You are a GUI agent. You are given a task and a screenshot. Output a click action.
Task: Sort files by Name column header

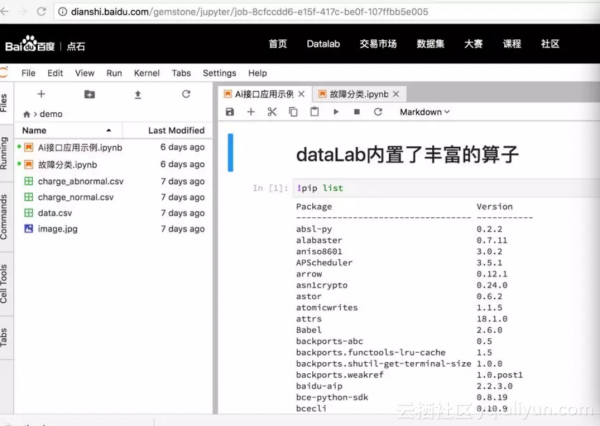point(68,131)
